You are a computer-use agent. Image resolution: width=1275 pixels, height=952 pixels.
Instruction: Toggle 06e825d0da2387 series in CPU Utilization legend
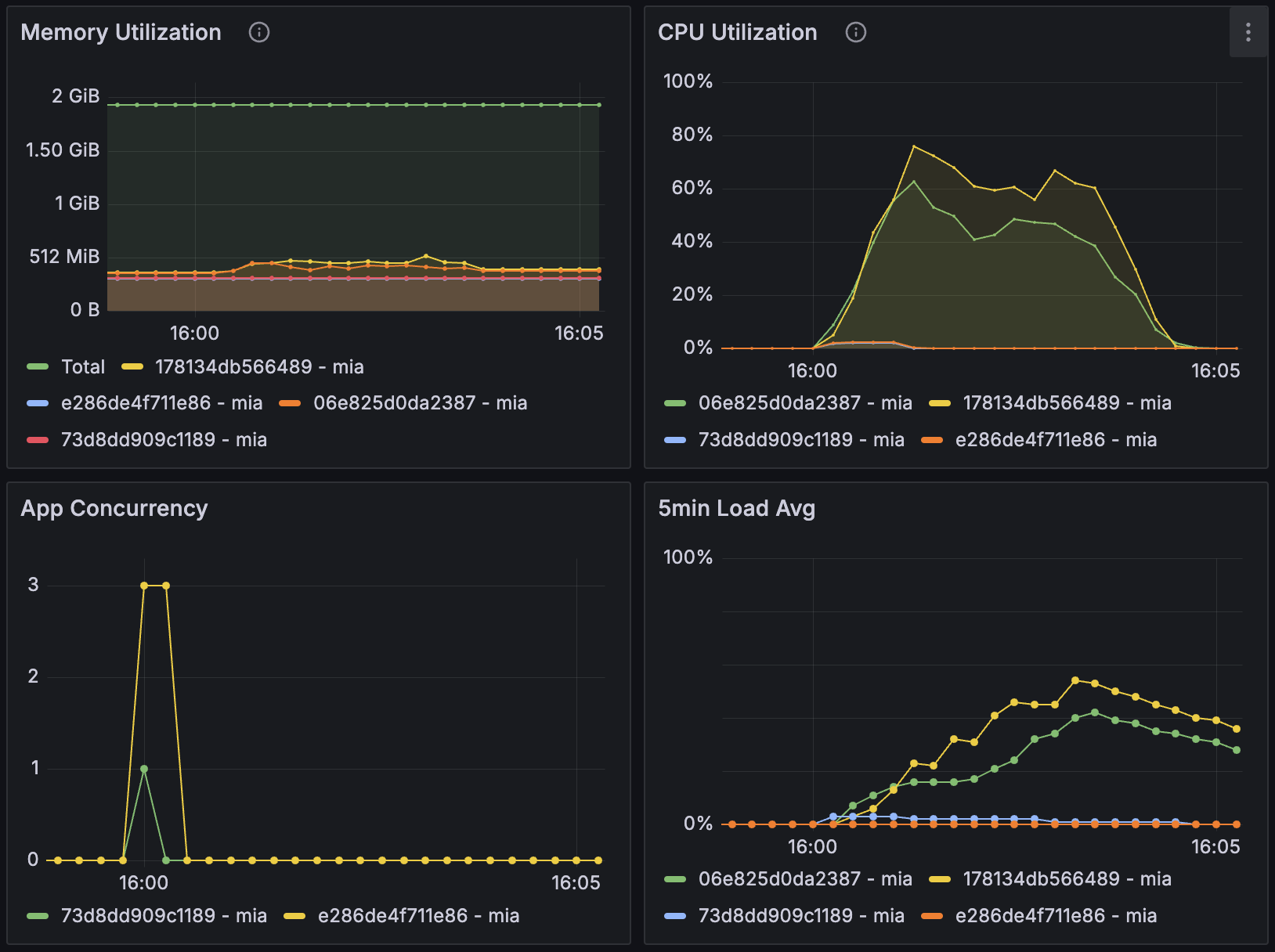(804, 403)
